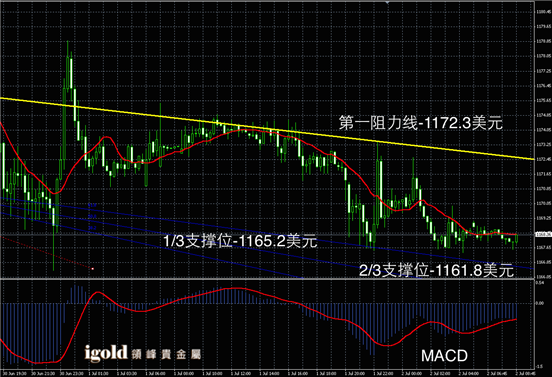Click the 1 Jul 12:00 time axis label

tap(241, 373)
